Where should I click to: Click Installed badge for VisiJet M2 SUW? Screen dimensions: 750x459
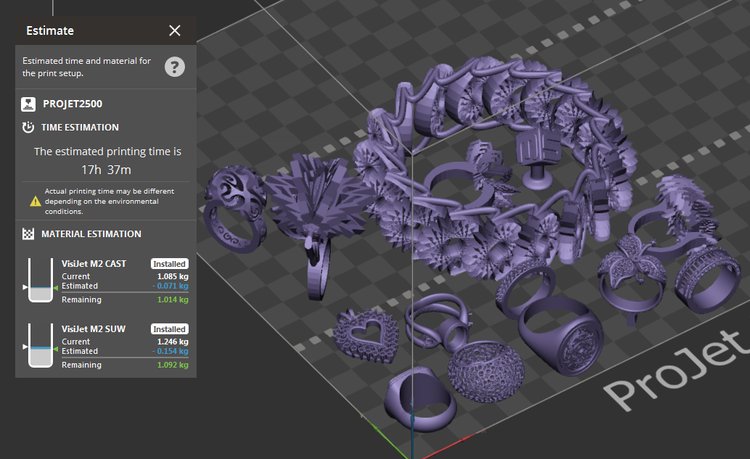(169, 328)
